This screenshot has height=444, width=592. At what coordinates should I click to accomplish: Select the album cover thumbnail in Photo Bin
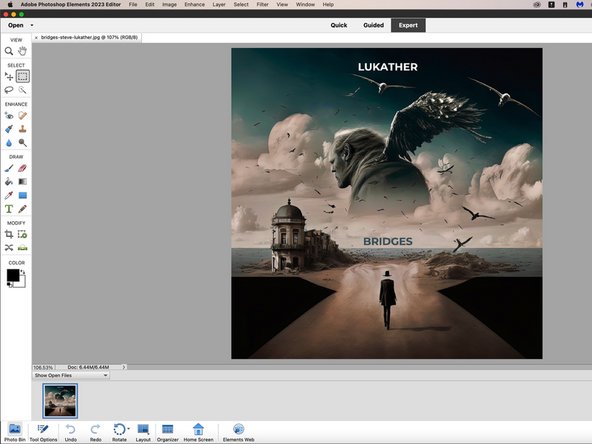pos(60,401)
